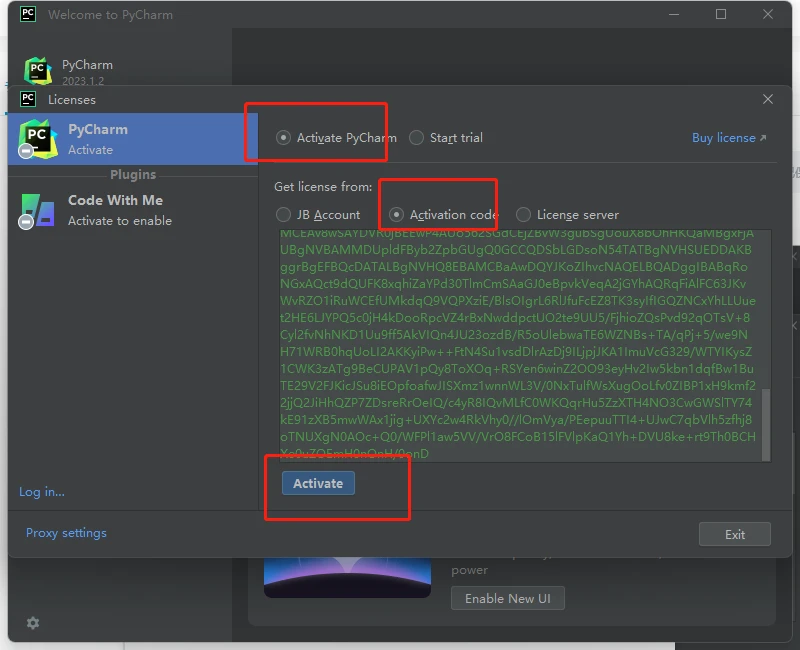This screenshot has width=800, height=650.
Task: Click the Exit button
Action: (735, 534)
